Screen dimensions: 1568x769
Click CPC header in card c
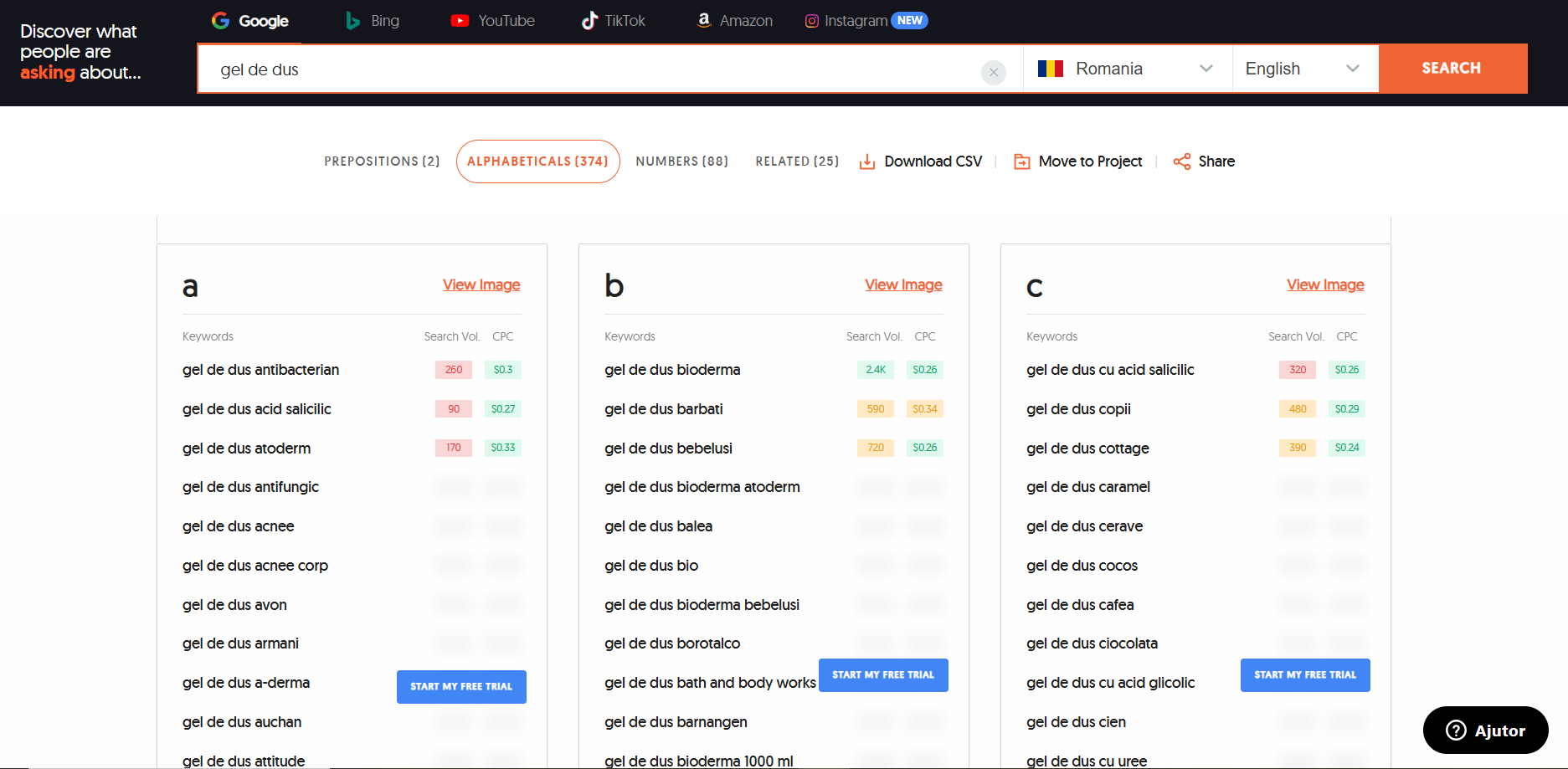(x=1347, y=336)
